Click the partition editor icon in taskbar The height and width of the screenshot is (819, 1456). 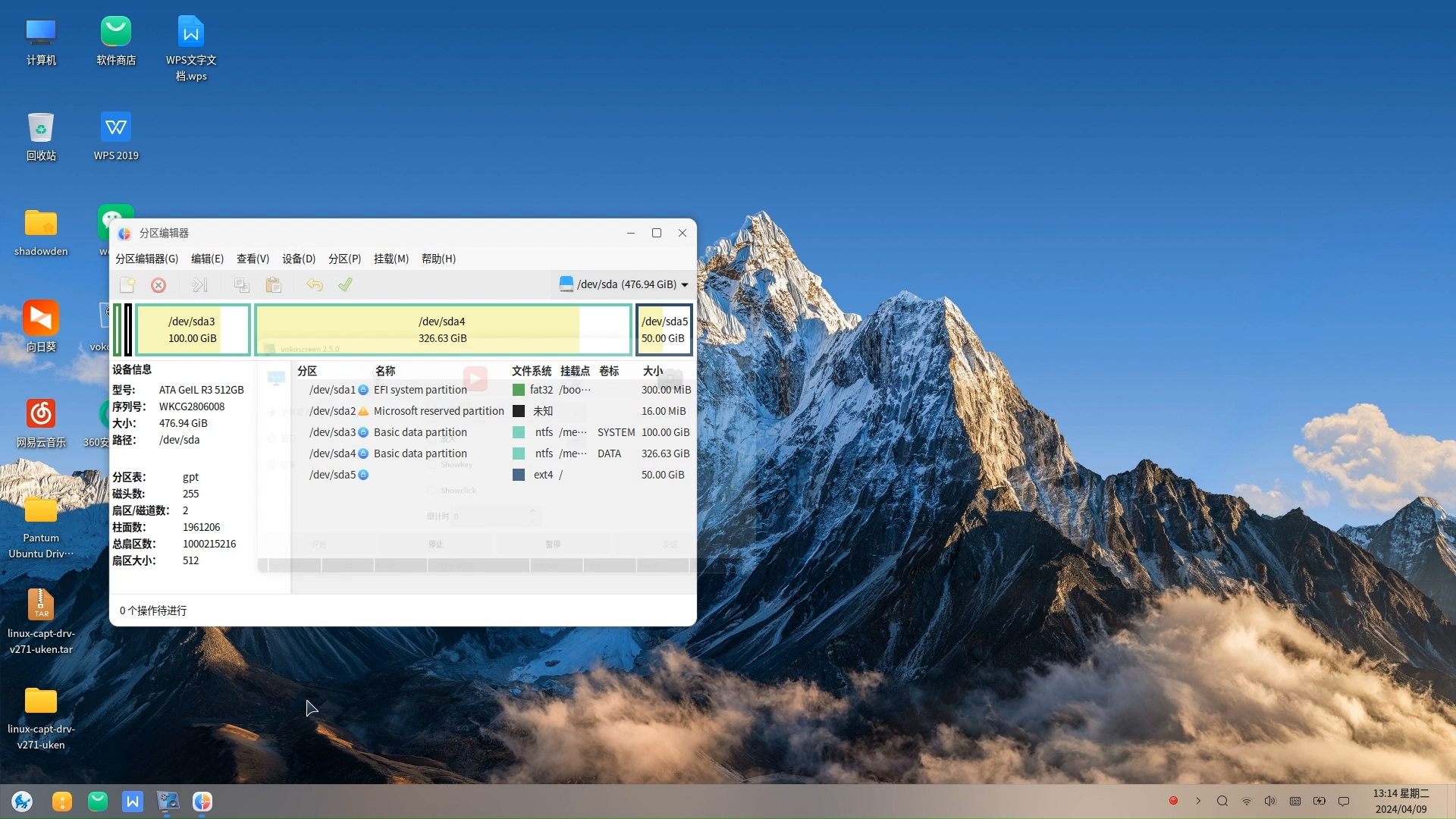[202, 802]
